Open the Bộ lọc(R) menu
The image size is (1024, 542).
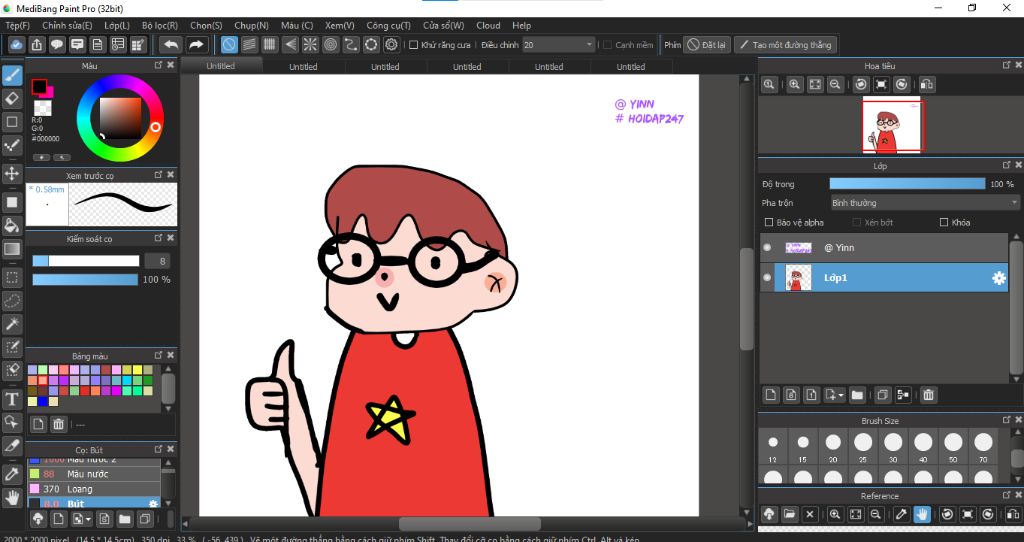tap(160, 25)
